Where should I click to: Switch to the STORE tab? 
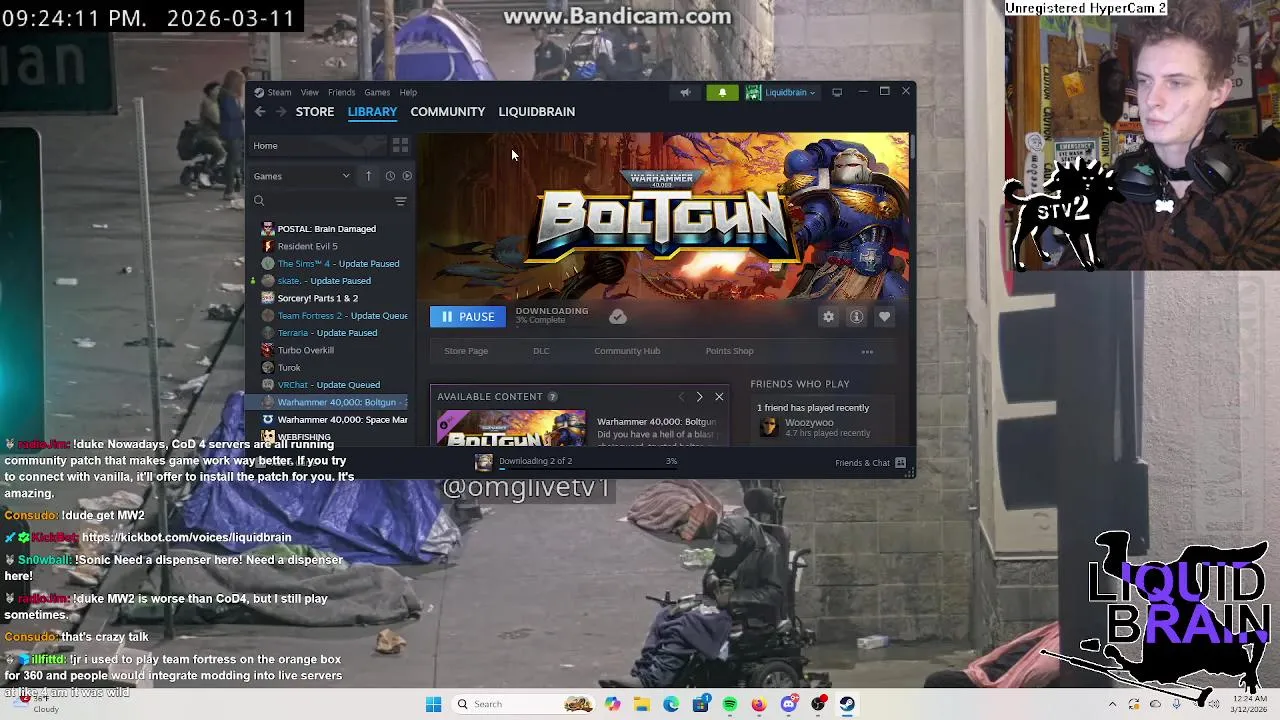click(x=315, y=112)
